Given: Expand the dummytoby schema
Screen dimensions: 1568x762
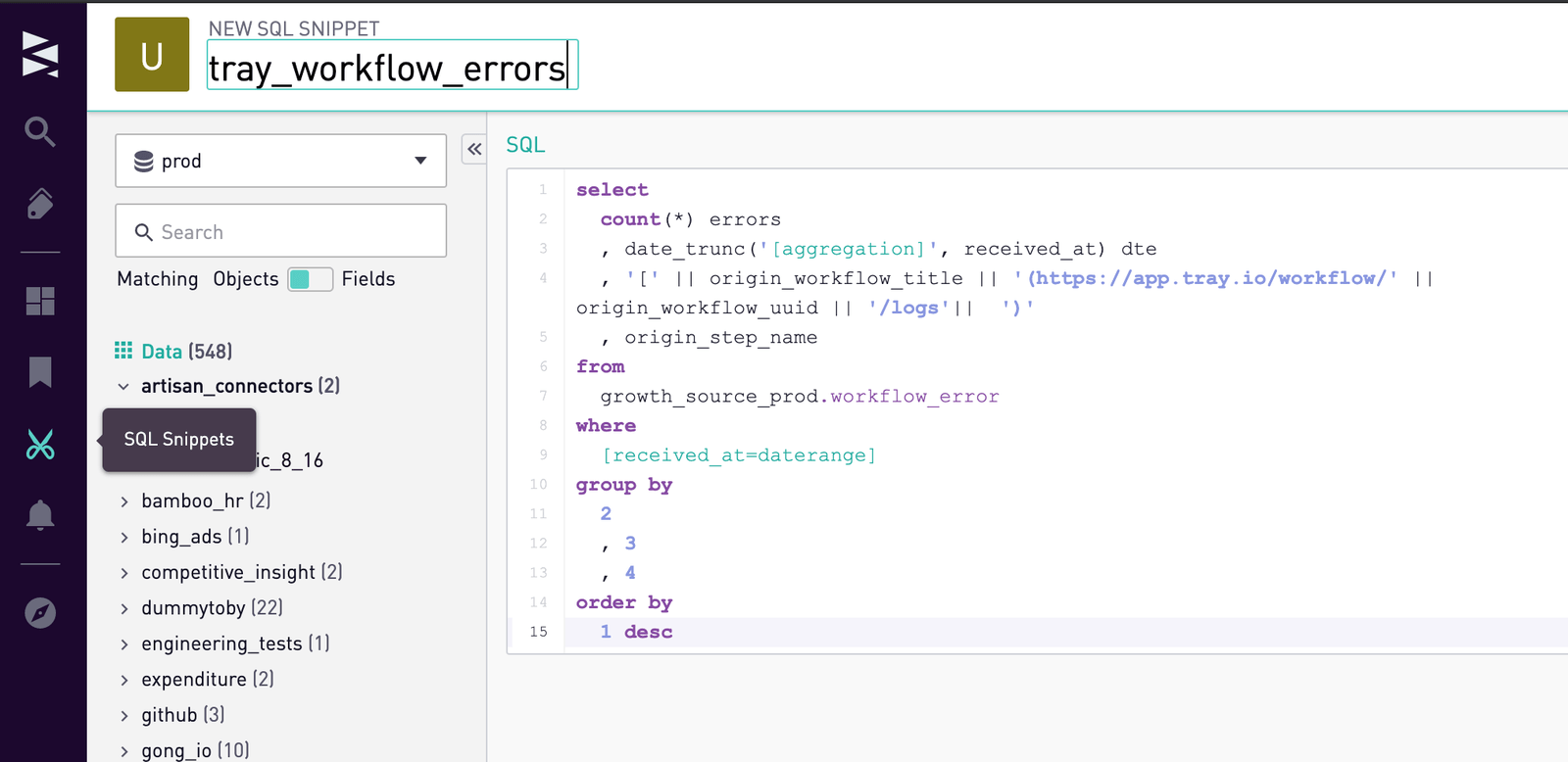Looking at the screenshot, I should point(123,608).
